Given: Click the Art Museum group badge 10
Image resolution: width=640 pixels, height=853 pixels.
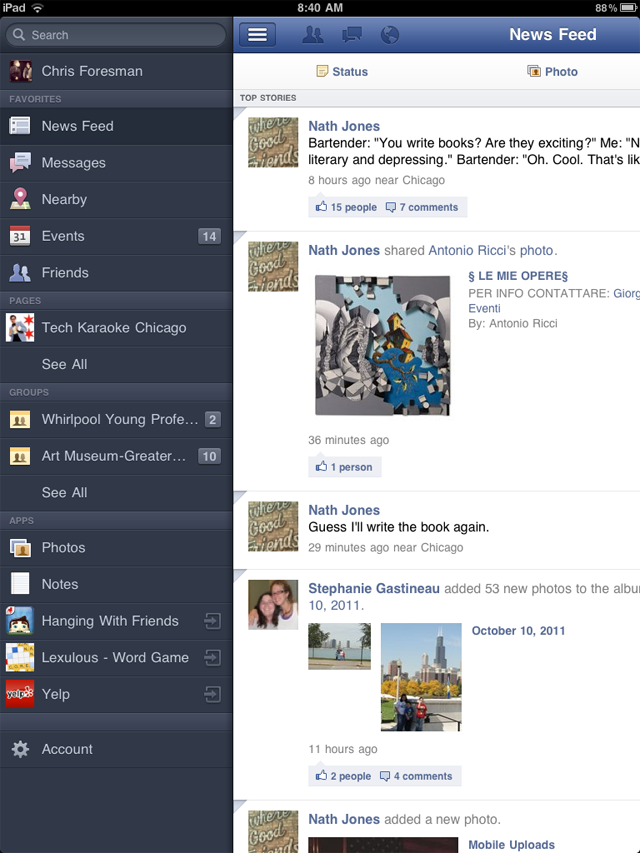Looking at the screenshot, I should [x=209, y=456].
